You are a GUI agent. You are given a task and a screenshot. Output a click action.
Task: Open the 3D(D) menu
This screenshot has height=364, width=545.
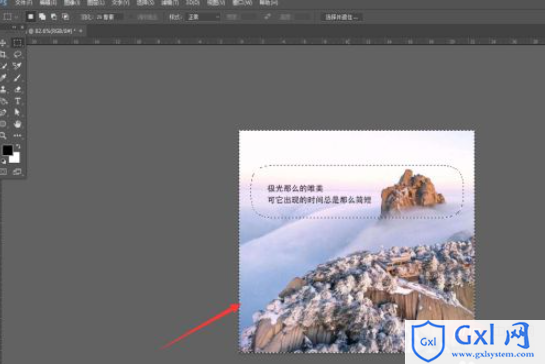(x=193, y=3)
